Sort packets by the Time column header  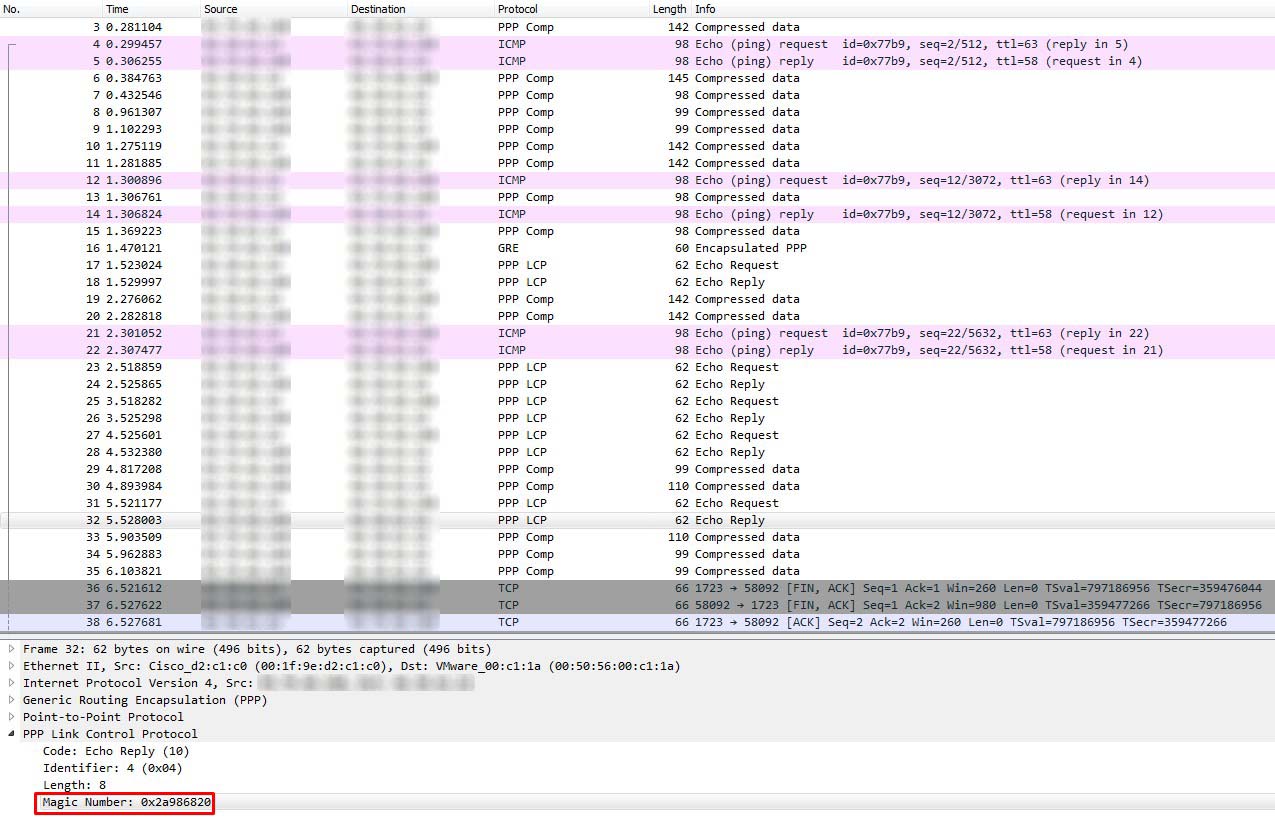pyautogui.click(x=151, y=9)
